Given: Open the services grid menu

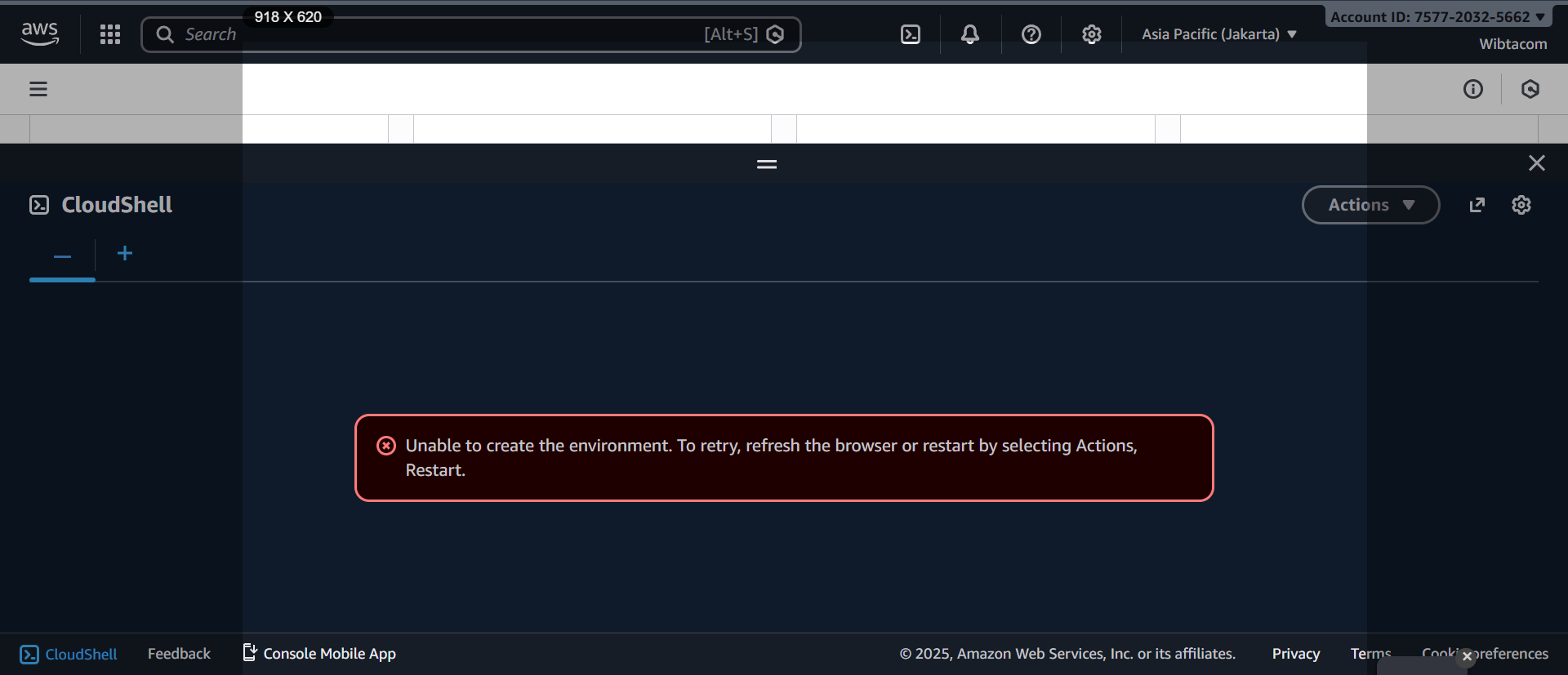Looking at the screenshot, I should tap(110, 34).
